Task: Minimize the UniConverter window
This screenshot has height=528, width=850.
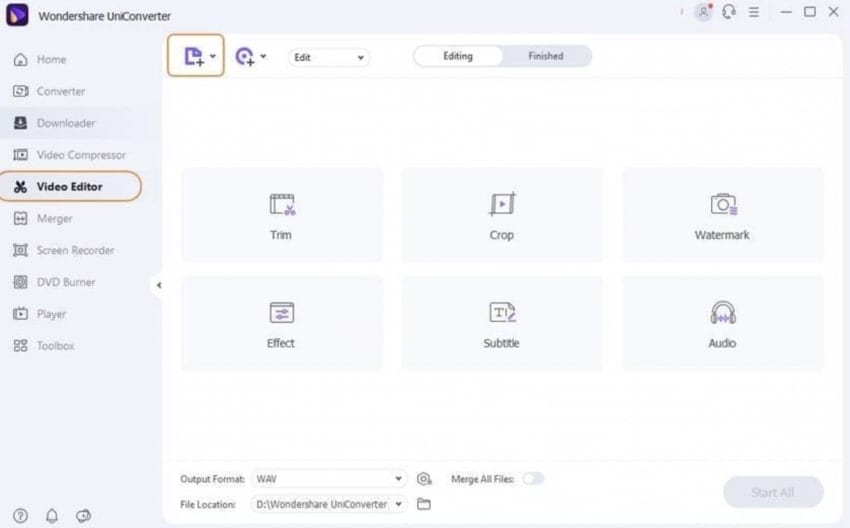Action: 786,12
